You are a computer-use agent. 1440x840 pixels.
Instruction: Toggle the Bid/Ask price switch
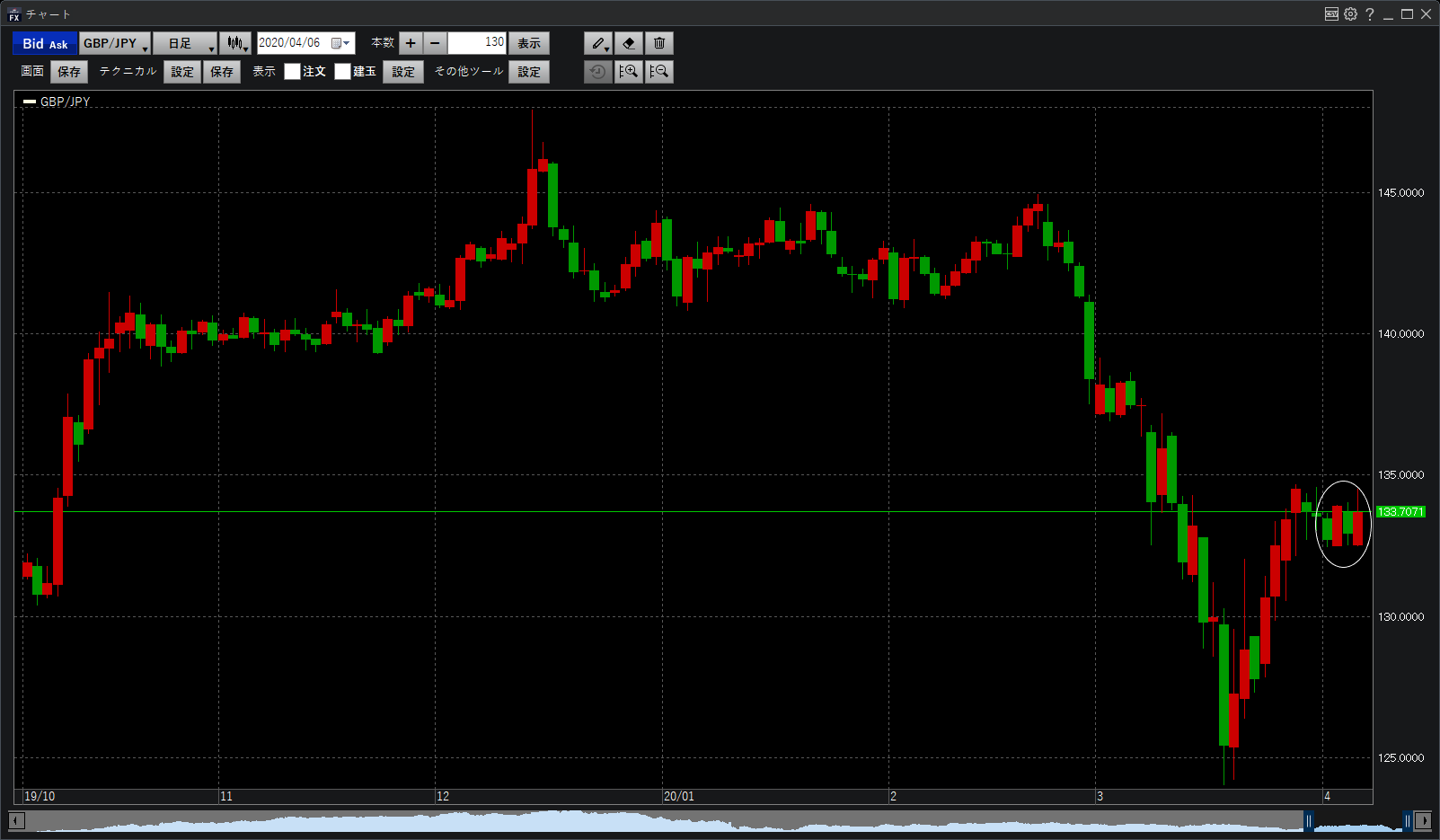click(45, 43)
